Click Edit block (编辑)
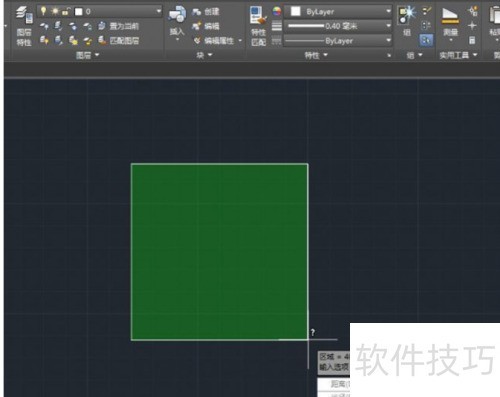500x397 pixels. point(206,26)
